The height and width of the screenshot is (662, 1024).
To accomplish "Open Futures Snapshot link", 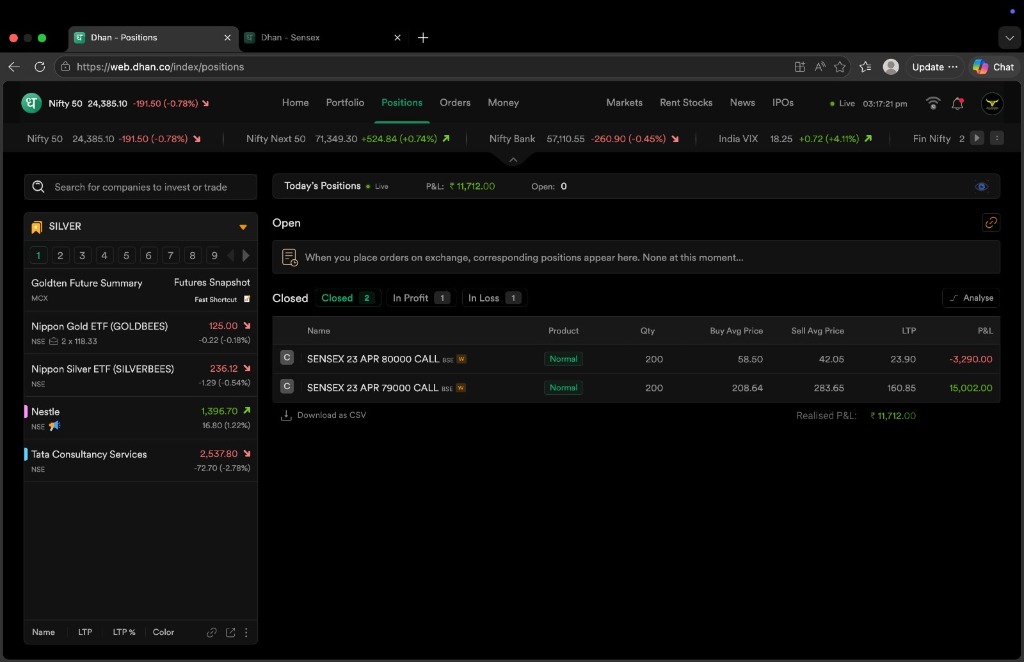I will pyautogui.click(x=212, y=282).
